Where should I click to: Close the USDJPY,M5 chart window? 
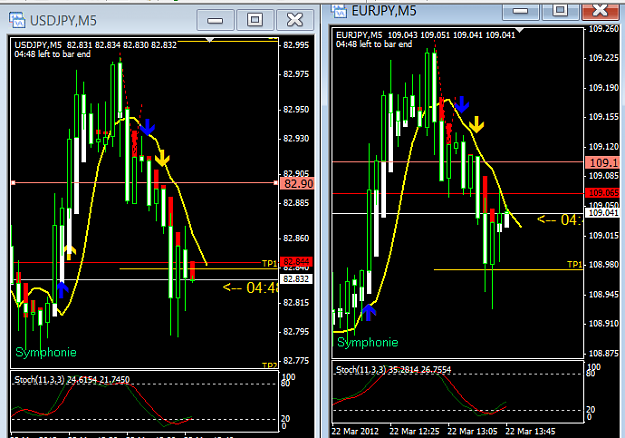click(295, 20)
